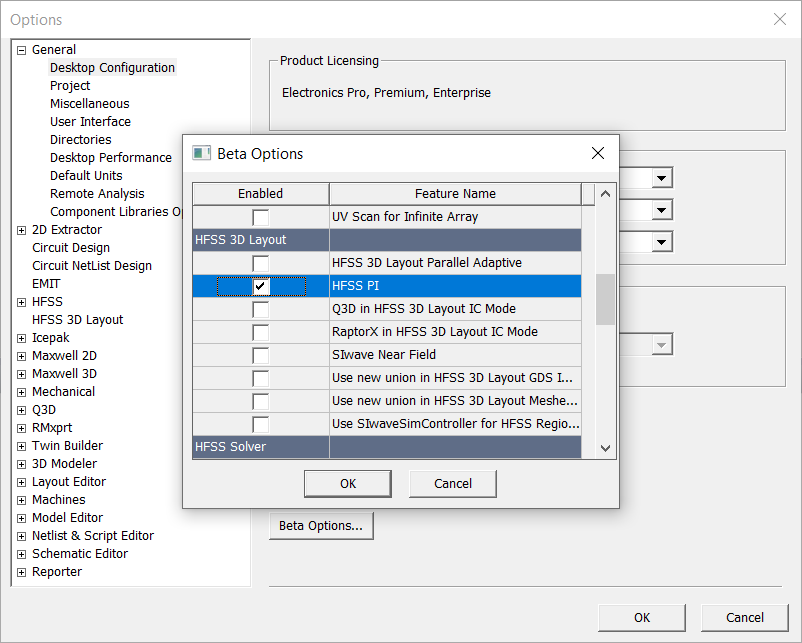The image size is (802, 643).
Task: Expand the Maxwell 3D options node
Action: [21, 373]
